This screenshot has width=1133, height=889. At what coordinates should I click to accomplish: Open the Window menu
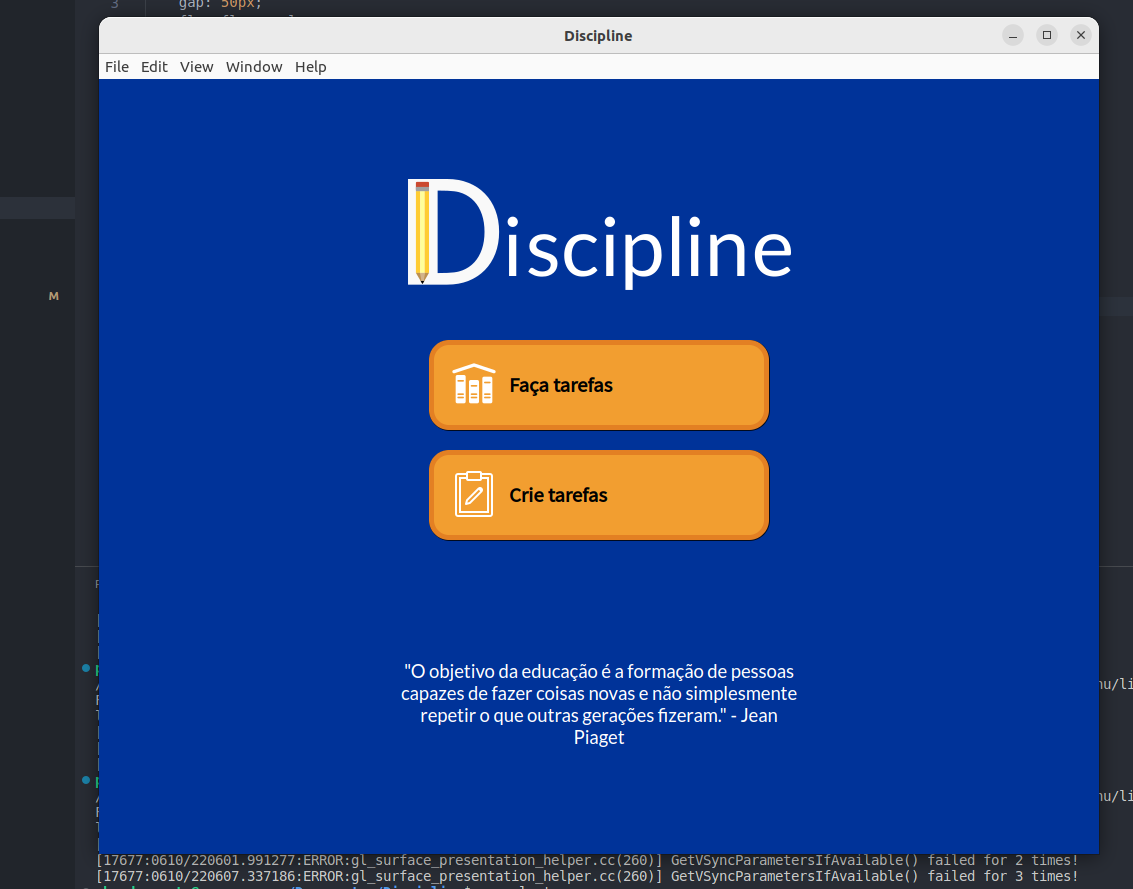coord(253,66)
